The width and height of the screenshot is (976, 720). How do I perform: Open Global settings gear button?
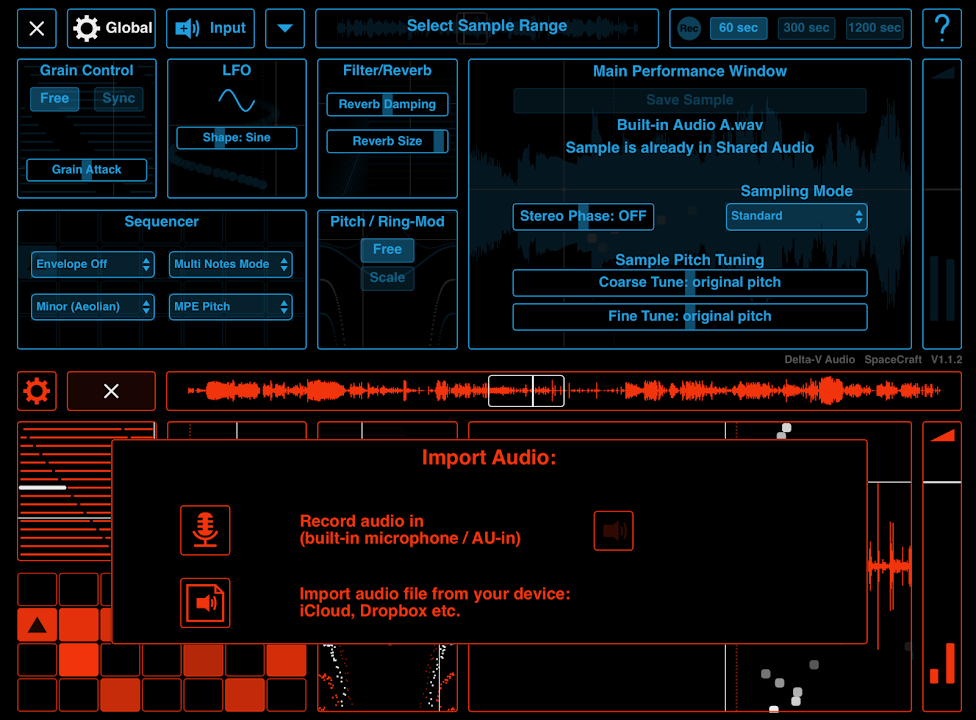111,28
